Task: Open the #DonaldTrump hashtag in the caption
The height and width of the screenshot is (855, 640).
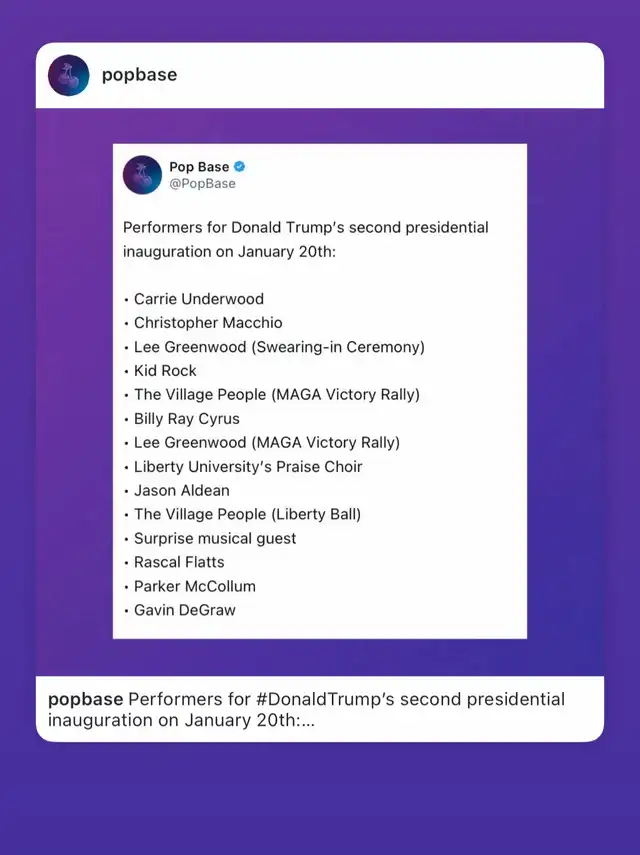Action: [x=324, y=700]
